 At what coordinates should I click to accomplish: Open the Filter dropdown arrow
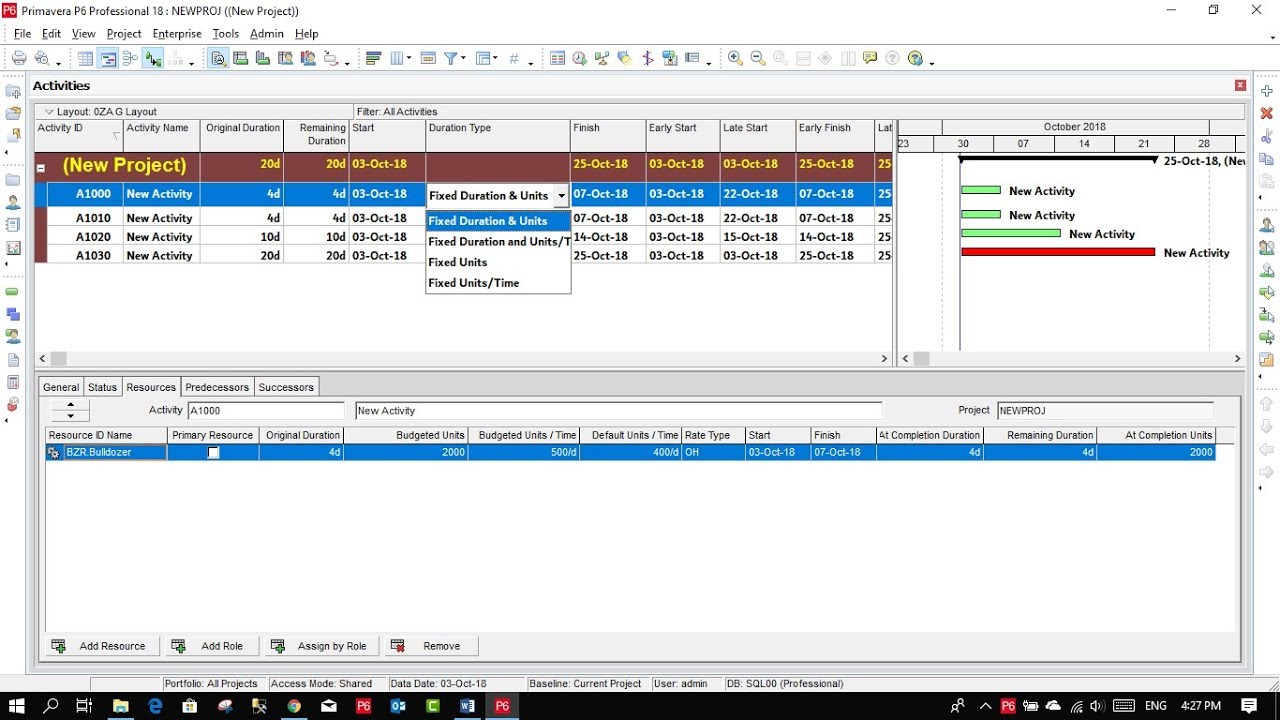coord(463,59)
